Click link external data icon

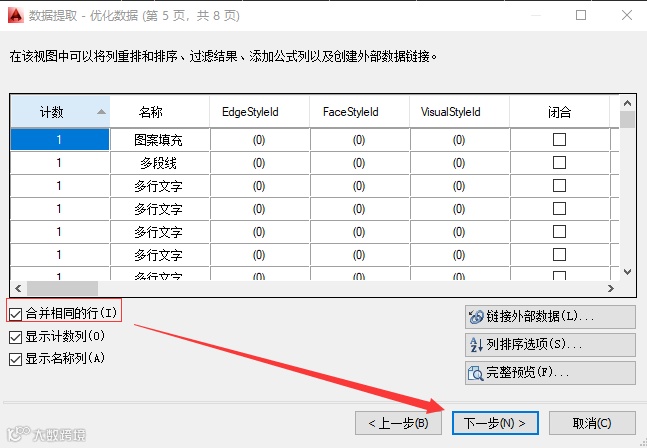coord(476,317)
